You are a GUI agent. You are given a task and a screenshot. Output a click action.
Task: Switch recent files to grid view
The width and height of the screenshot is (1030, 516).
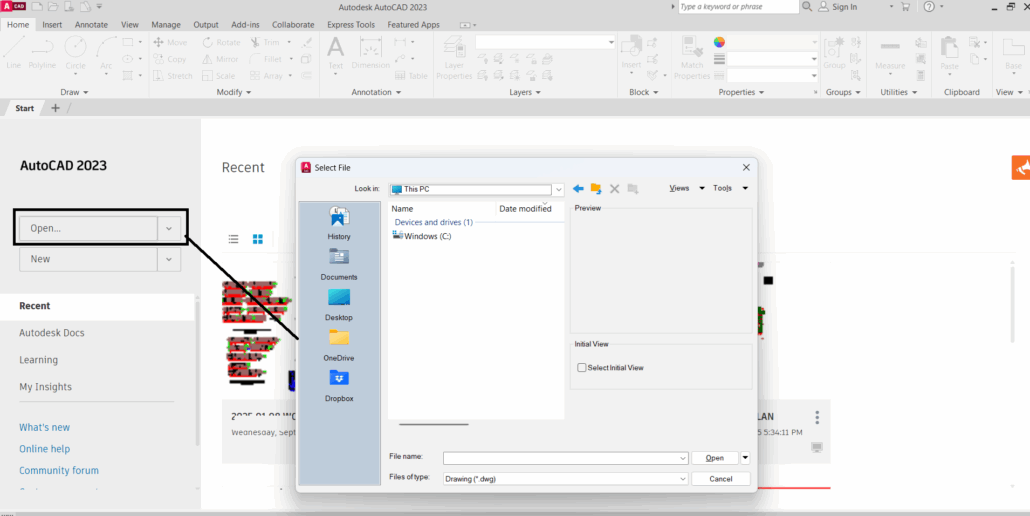257,239
